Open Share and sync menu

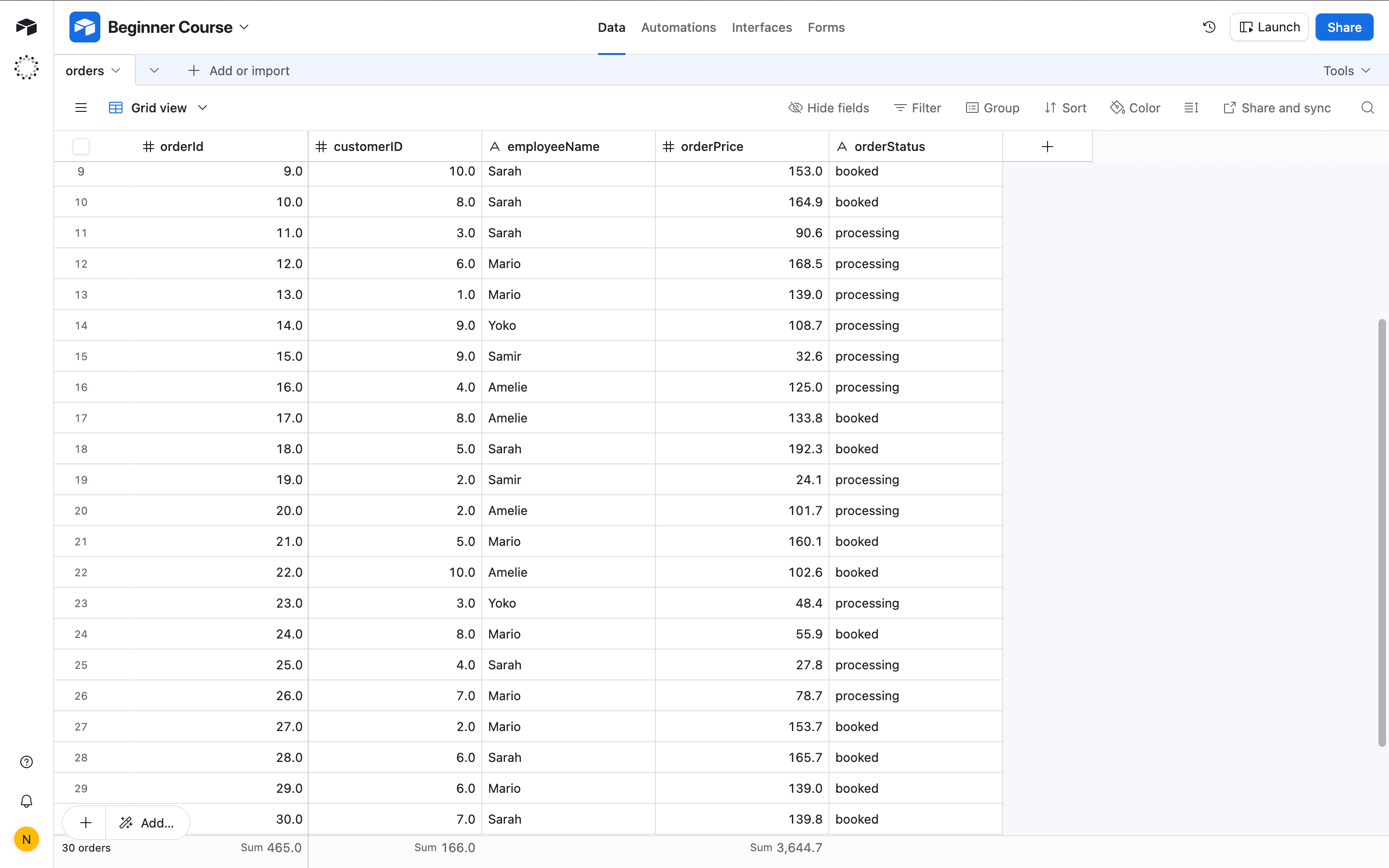pos(1277,108)
